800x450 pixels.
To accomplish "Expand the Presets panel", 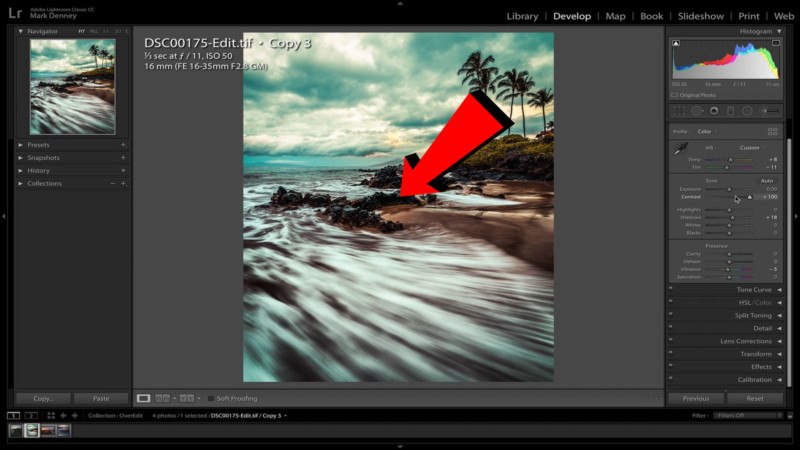I will click(x=38, y=145).
